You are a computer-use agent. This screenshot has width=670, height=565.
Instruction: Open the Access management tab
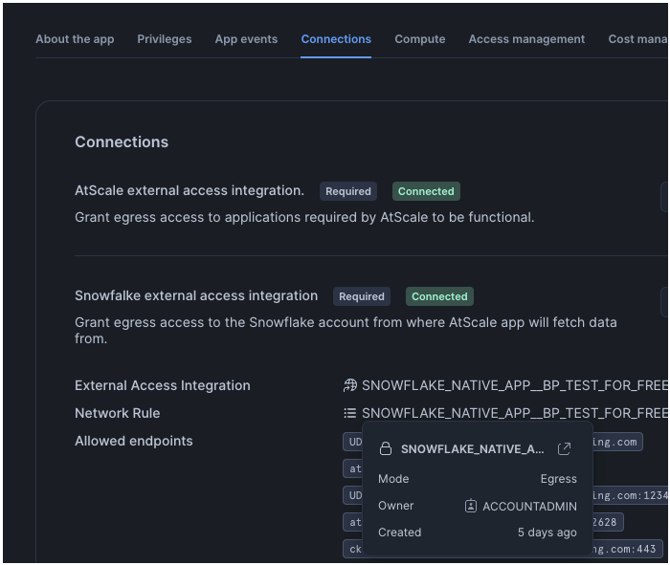tap(526, 39)
